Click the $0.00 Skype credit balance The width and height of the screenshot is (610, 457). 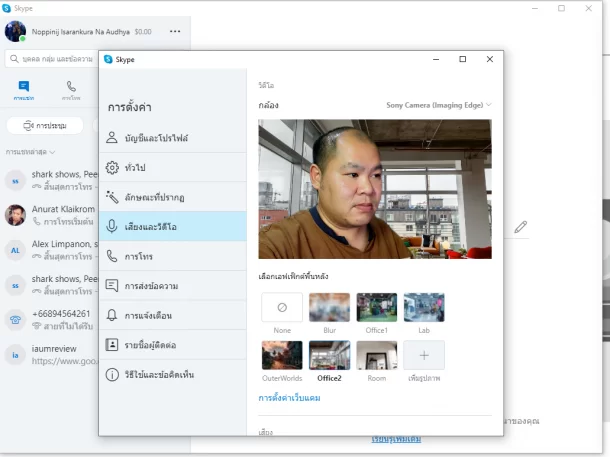point(143,32)
